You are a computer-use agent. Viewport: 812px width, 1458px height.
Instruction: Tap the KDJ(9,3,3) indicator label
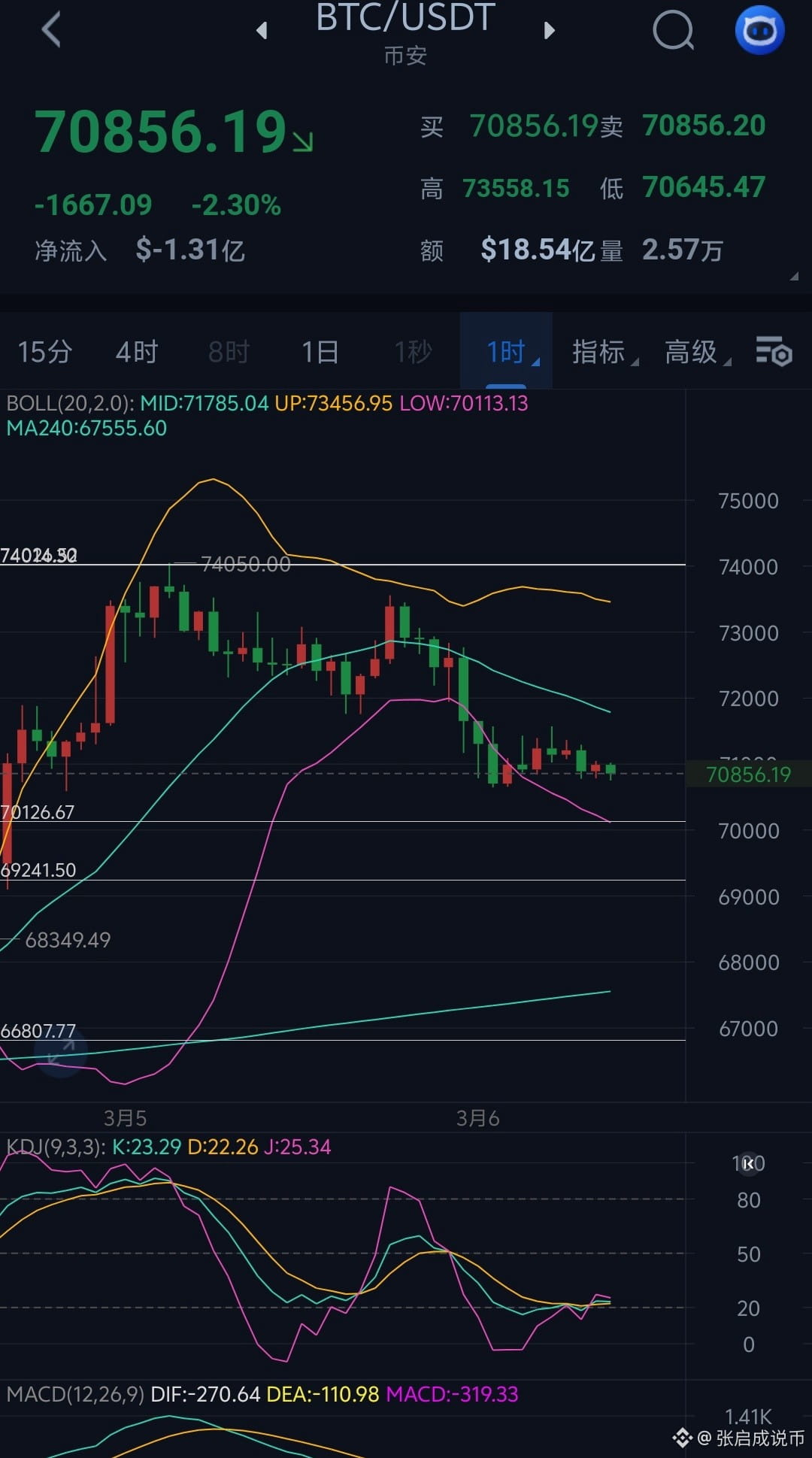click(56, 1147)
